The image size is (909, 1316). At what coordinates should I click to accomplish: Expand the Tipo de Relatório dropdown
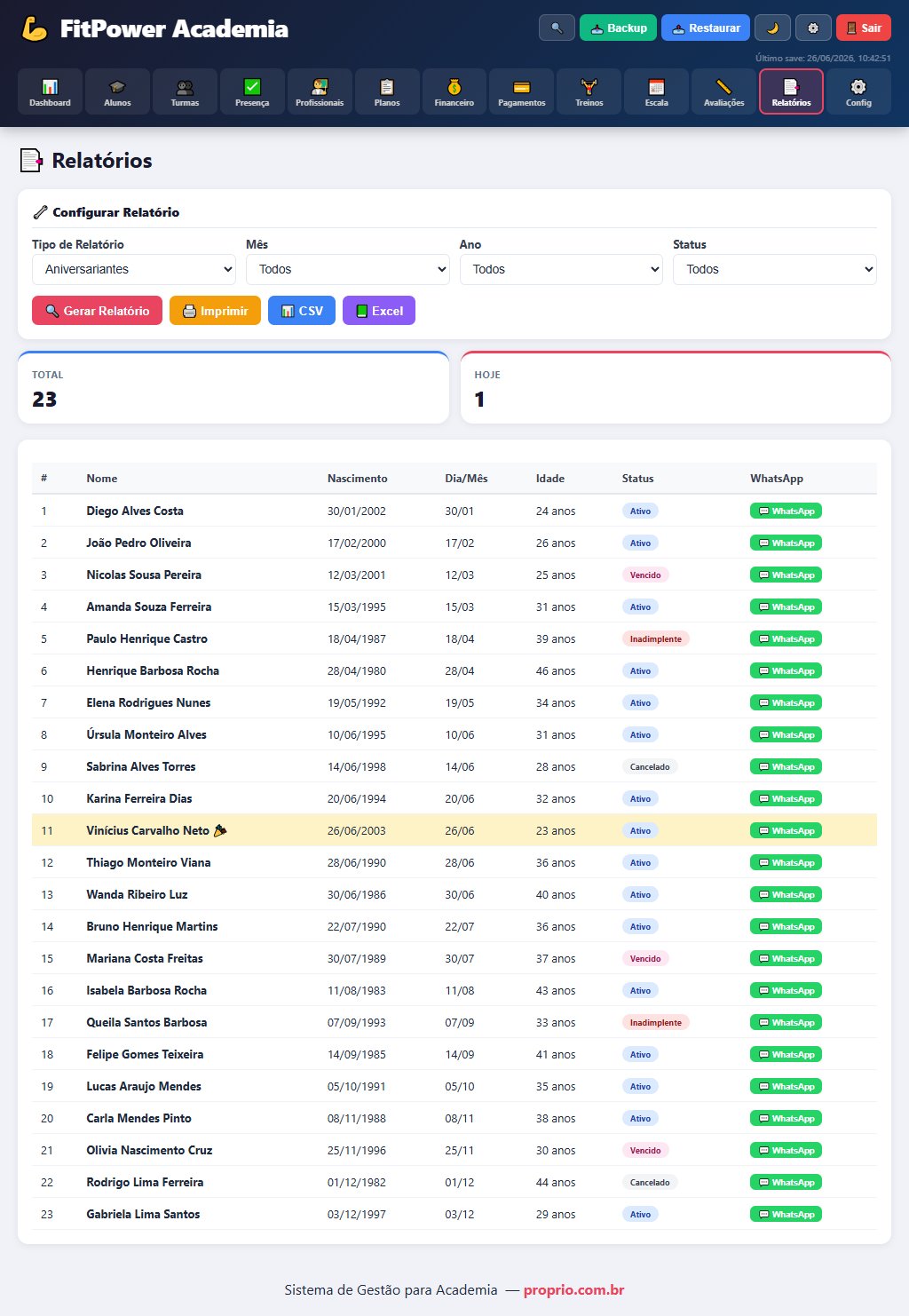pos(134,269)
